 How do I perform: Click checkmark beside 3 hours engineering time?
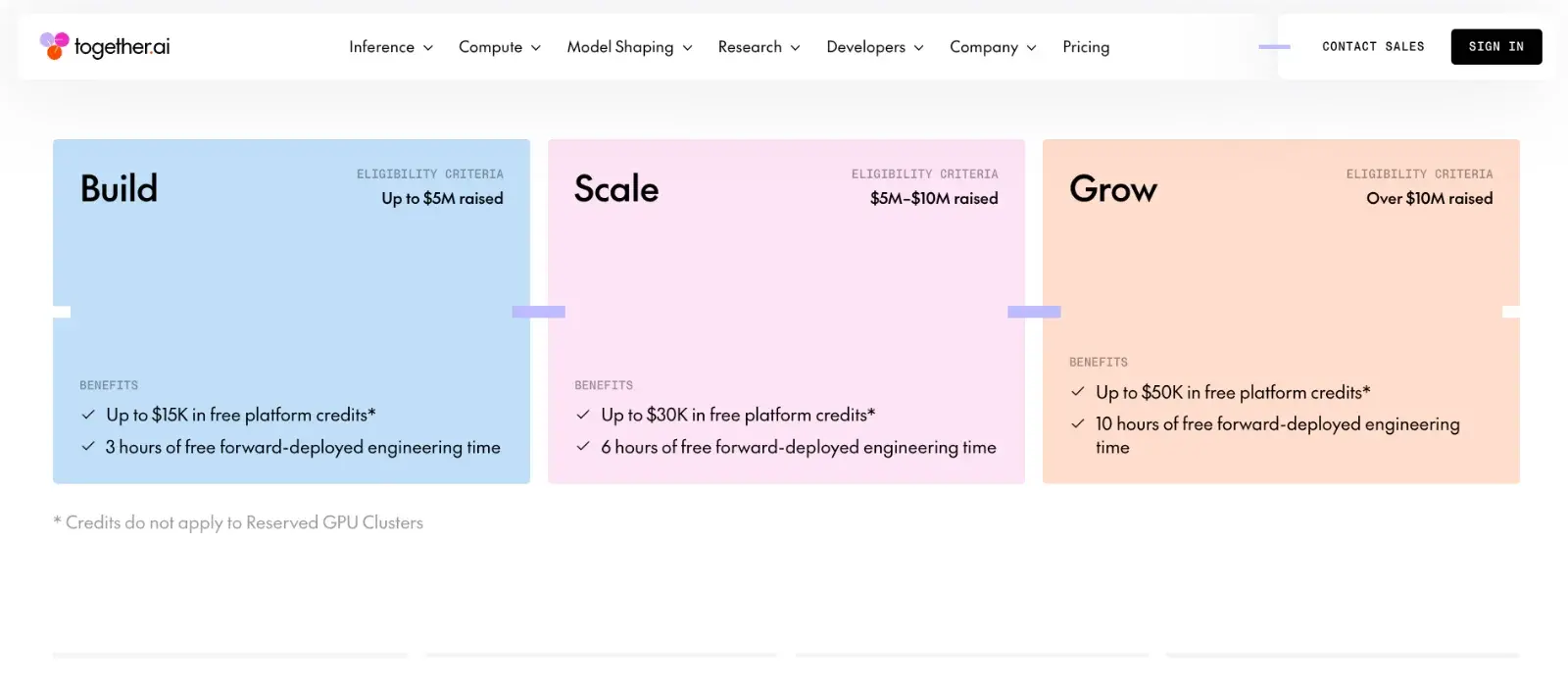click(x=88, y=446)
